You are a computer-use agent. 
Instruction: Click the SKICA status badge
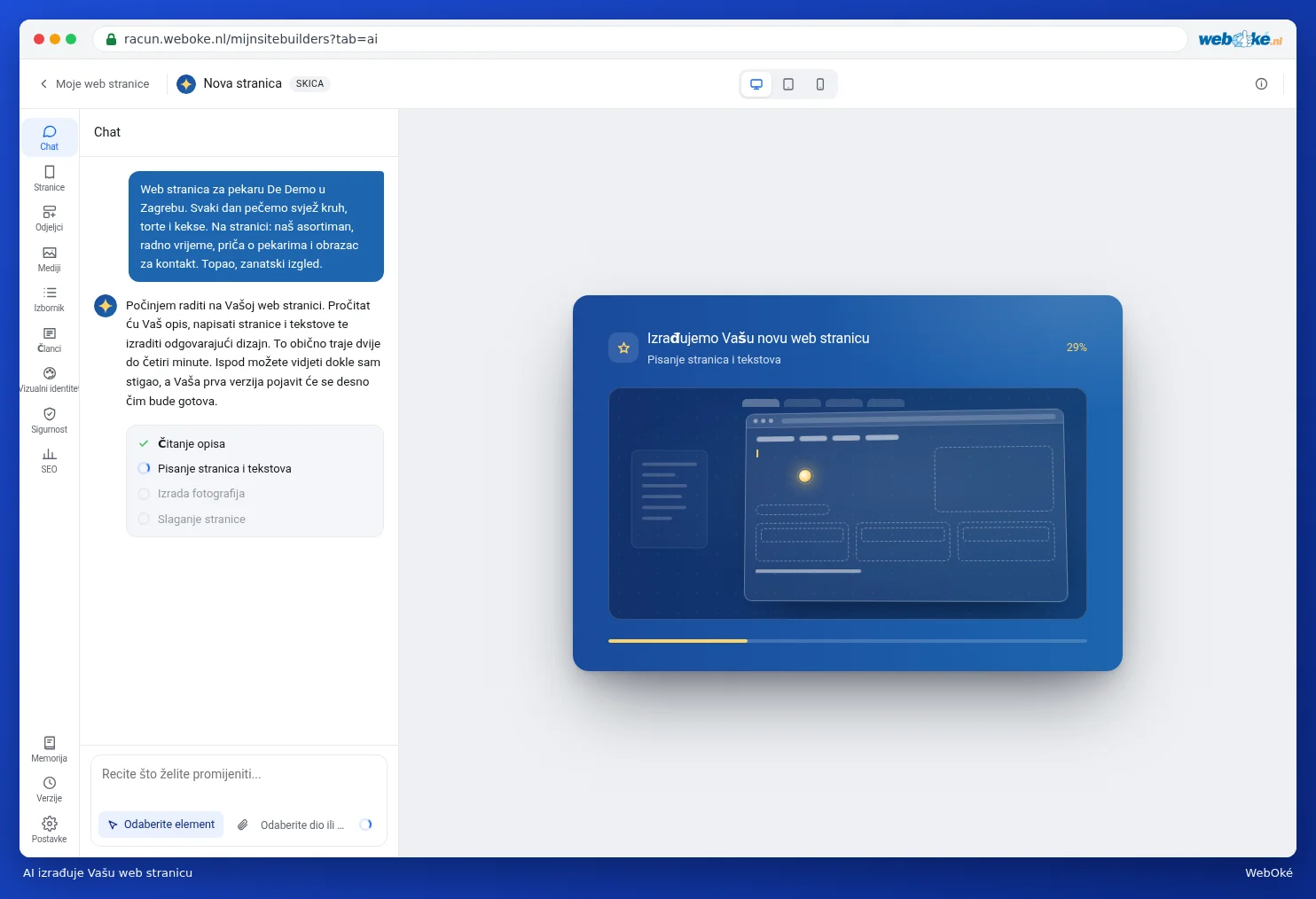[x=309, y=83]
